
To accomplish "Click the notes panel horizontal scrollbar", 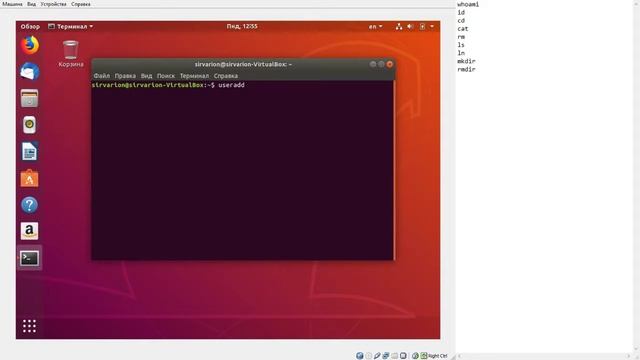I will 544,356.
